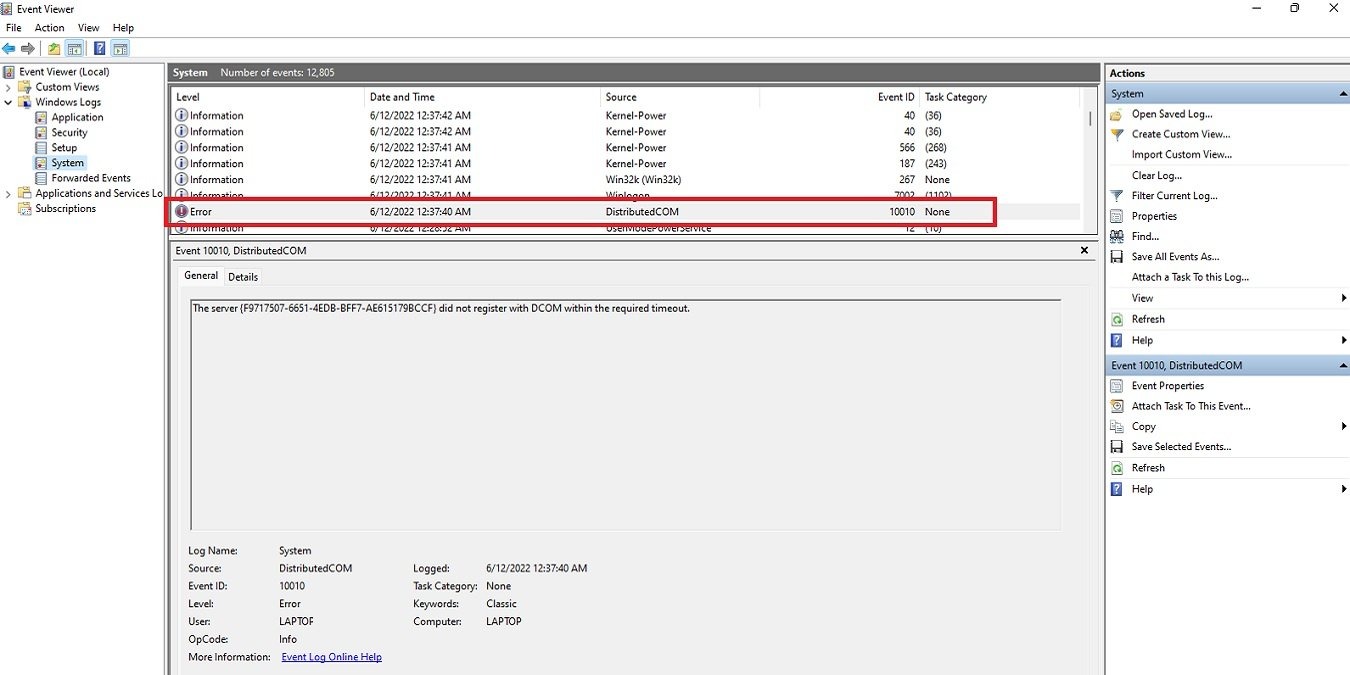
Task: Click the back navigation arrow in the toolbar
Action: pyautogui.click(x=9, y=48)
